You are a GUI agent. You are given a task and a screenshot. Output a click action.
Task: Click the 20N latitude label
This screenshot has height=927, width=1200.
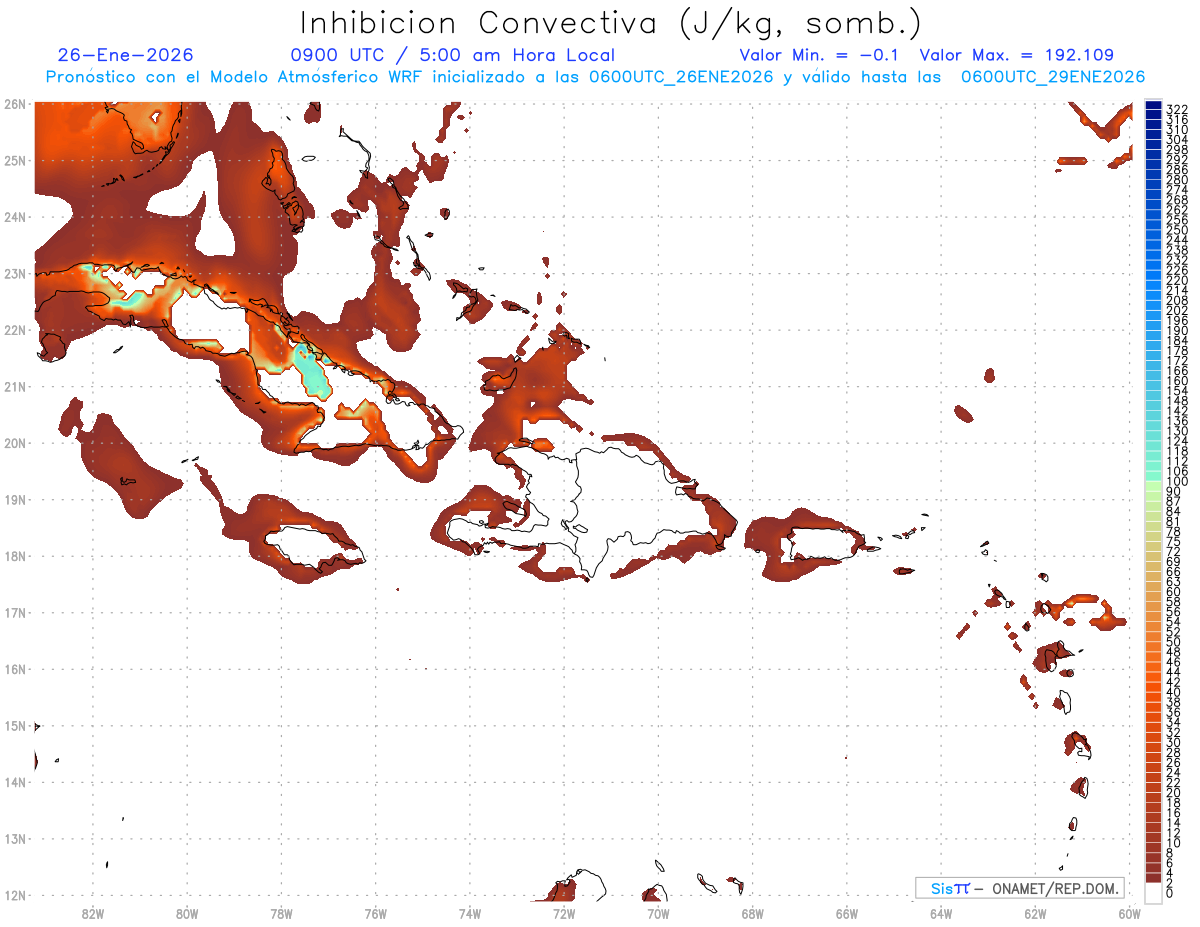[x=14, y=443]
